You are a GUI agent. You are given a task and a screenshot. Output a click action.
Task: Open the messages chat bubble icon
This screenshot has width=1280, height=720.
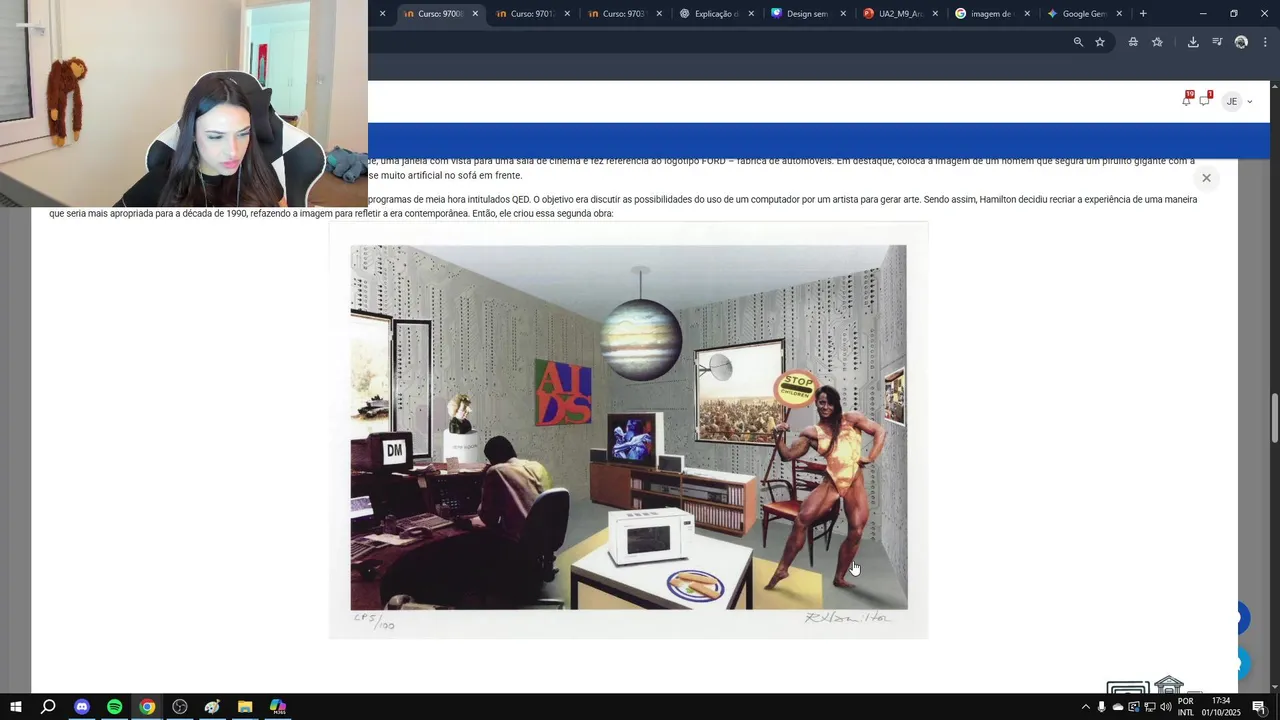click(1205, 100)
